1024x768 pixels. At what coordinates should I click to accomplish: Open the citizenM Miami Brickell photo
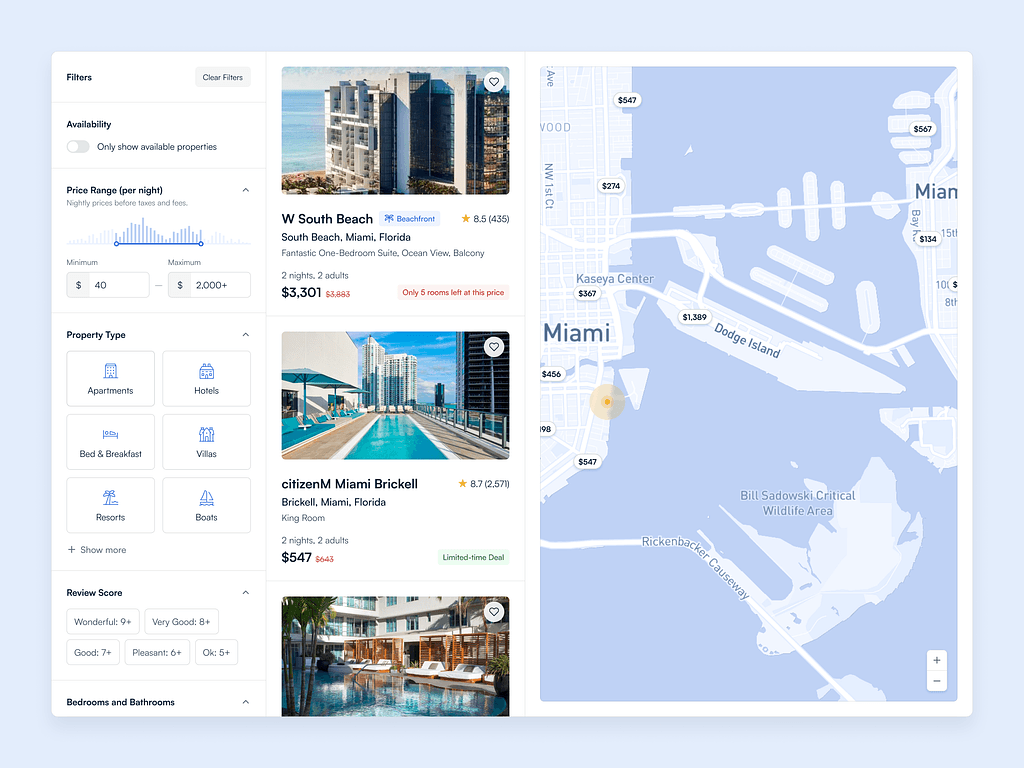[x=395, y=395]
